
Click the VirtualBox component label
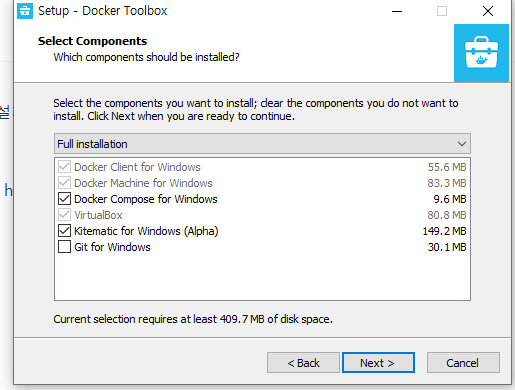tap(98, 215)
